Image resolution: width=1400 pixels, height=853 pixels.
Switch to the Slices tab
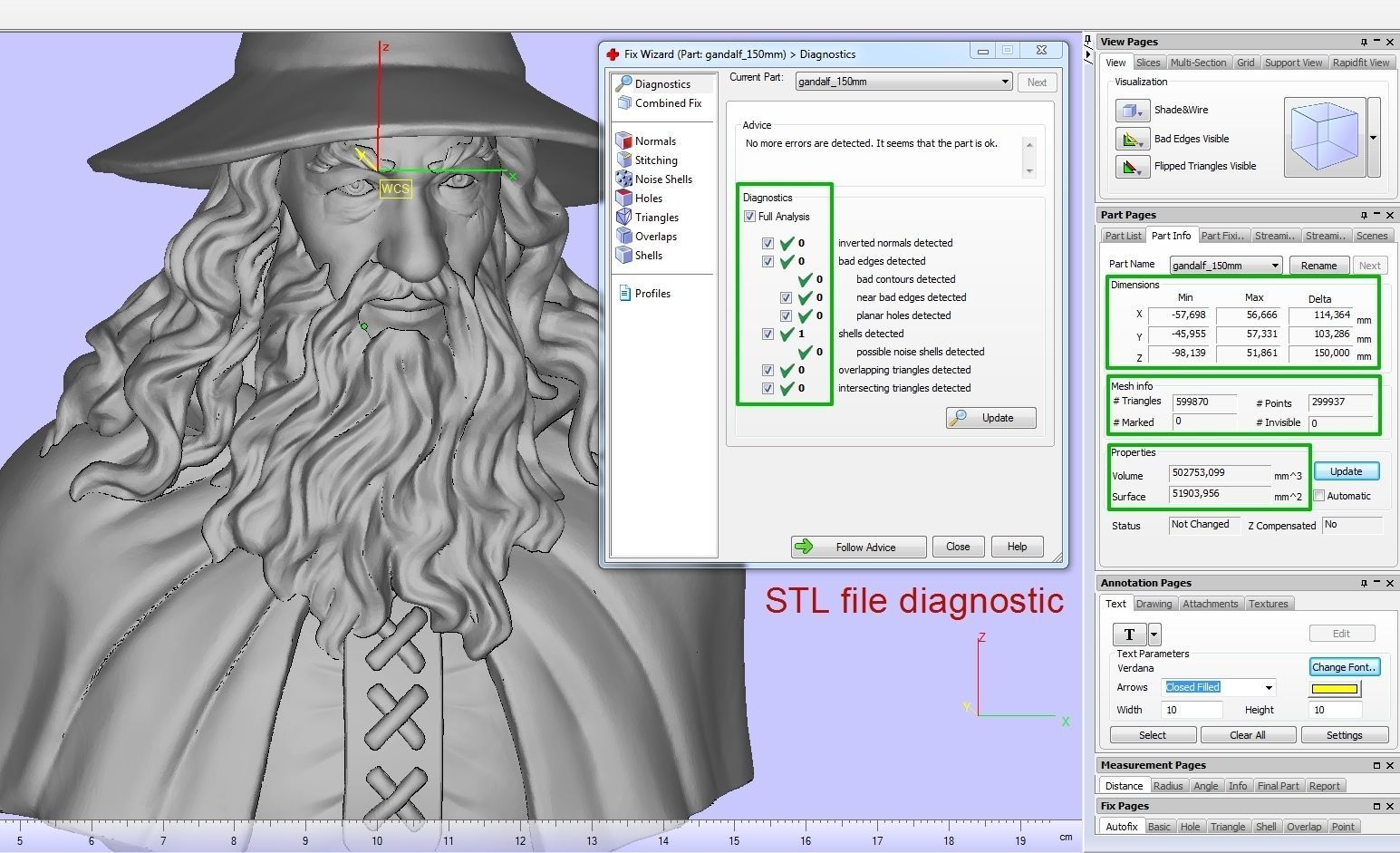tap(1148, 63)
